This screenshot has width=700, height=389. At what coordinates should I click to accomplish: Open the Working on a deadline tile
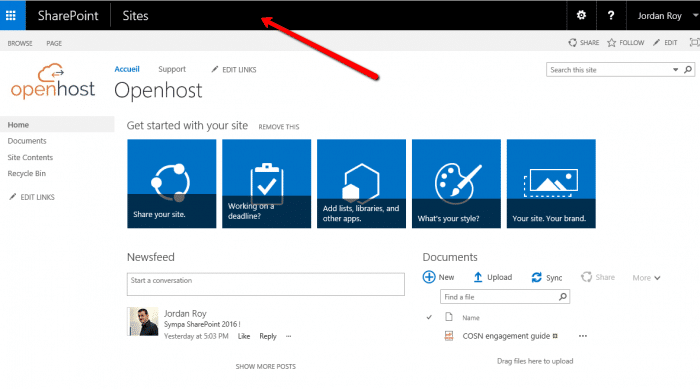[267, 184]
